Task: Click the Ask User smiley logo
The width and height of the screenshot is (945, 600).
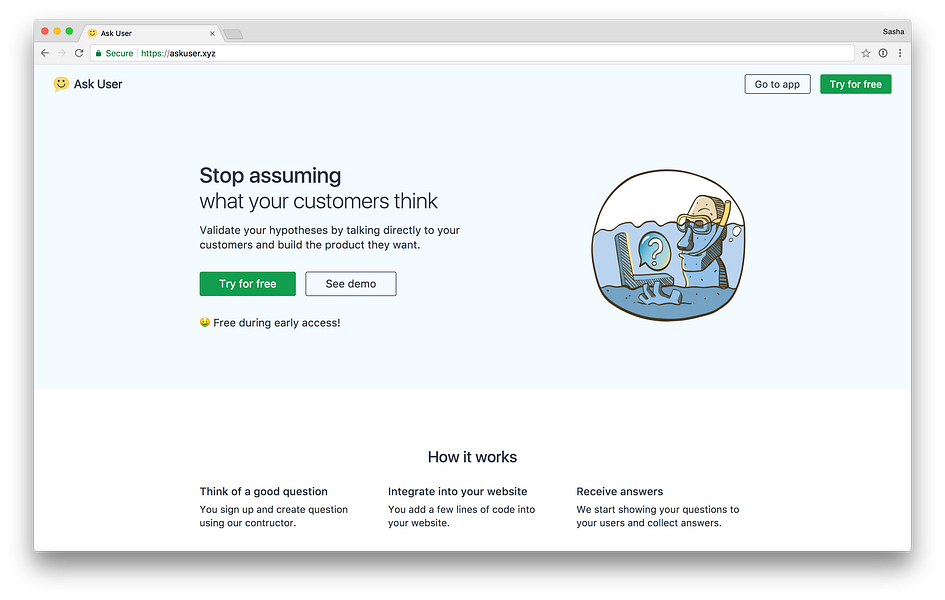Action: point(61,84)
